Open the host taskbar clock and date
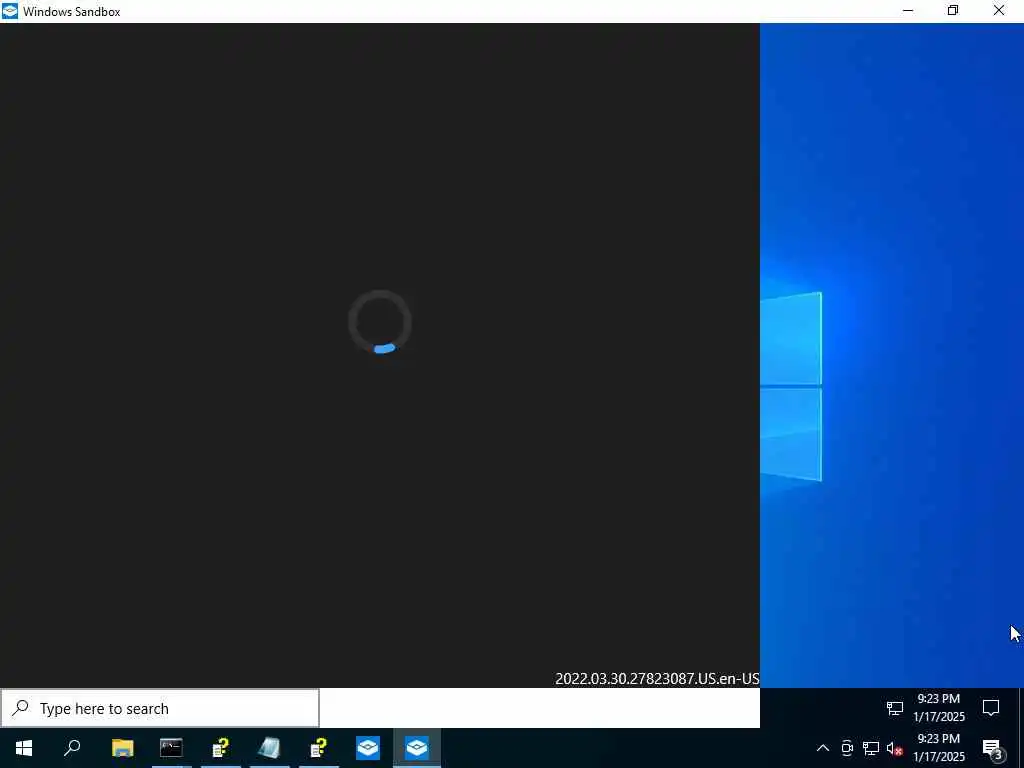 938,748
